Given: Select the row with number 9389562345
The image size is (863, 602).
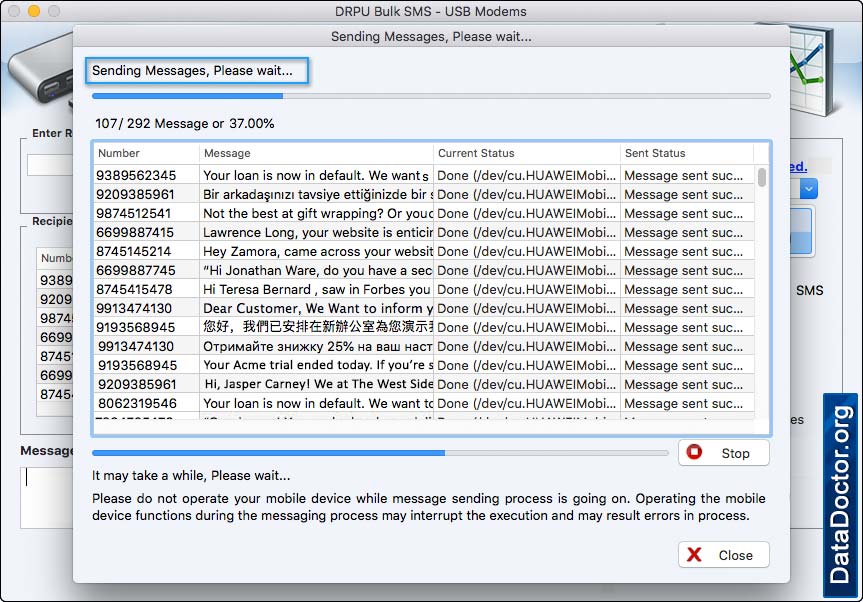Looking at the screenshot, I should pos(424,175).
